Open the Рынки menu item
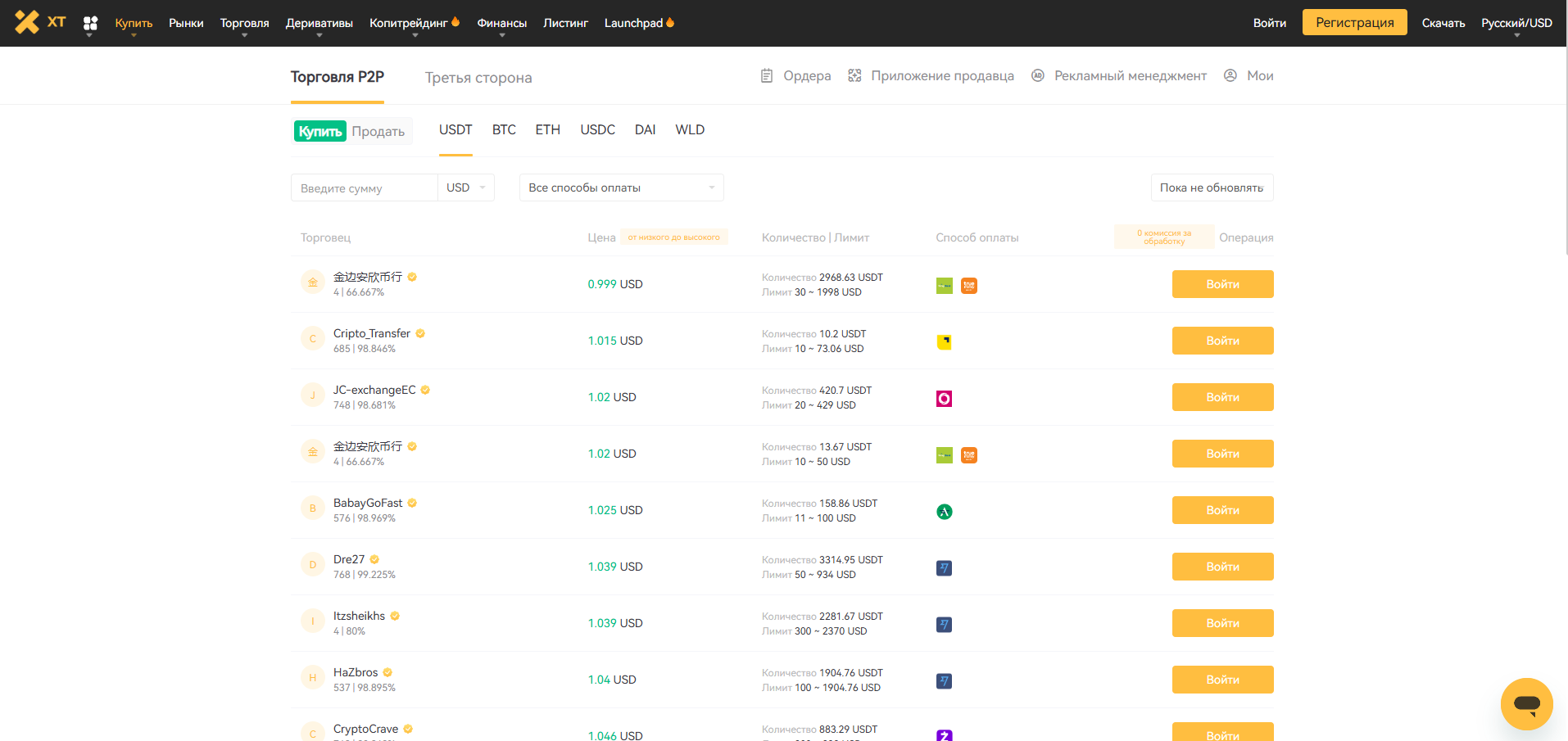 tap(186, 23)
